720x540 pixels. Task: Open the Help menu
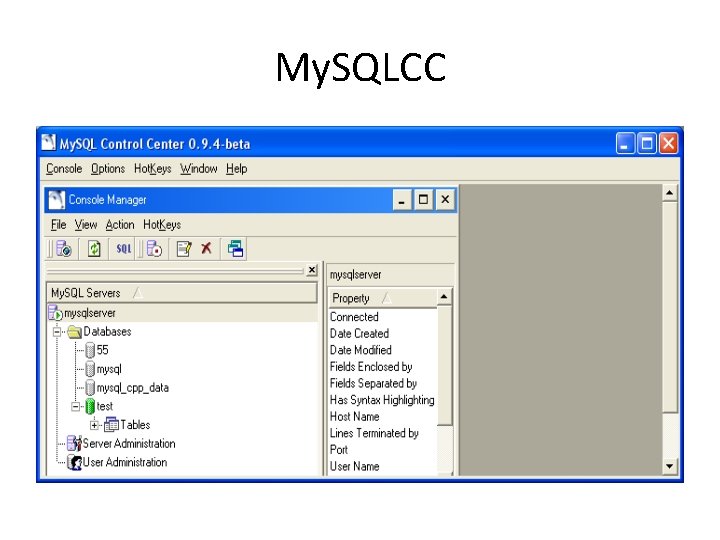[x=236, y=169]
